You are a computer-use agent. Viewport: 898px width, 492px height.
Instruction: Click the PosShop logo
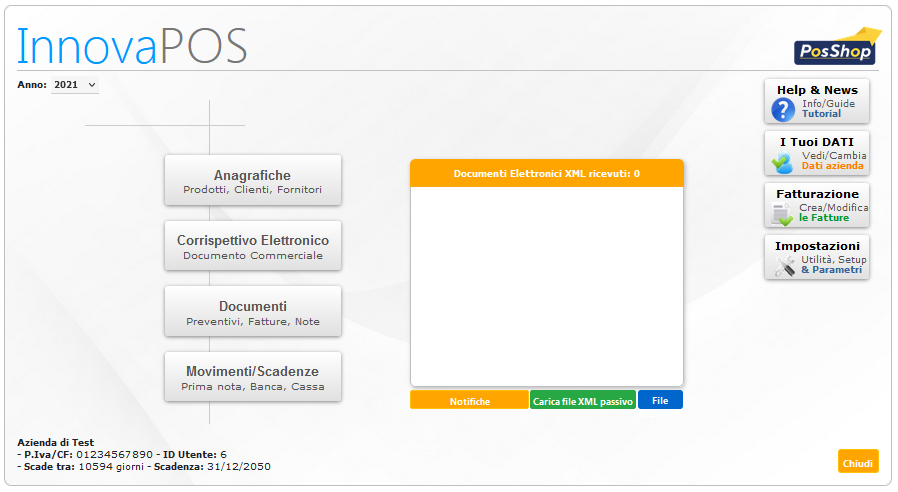click(837, 46)
